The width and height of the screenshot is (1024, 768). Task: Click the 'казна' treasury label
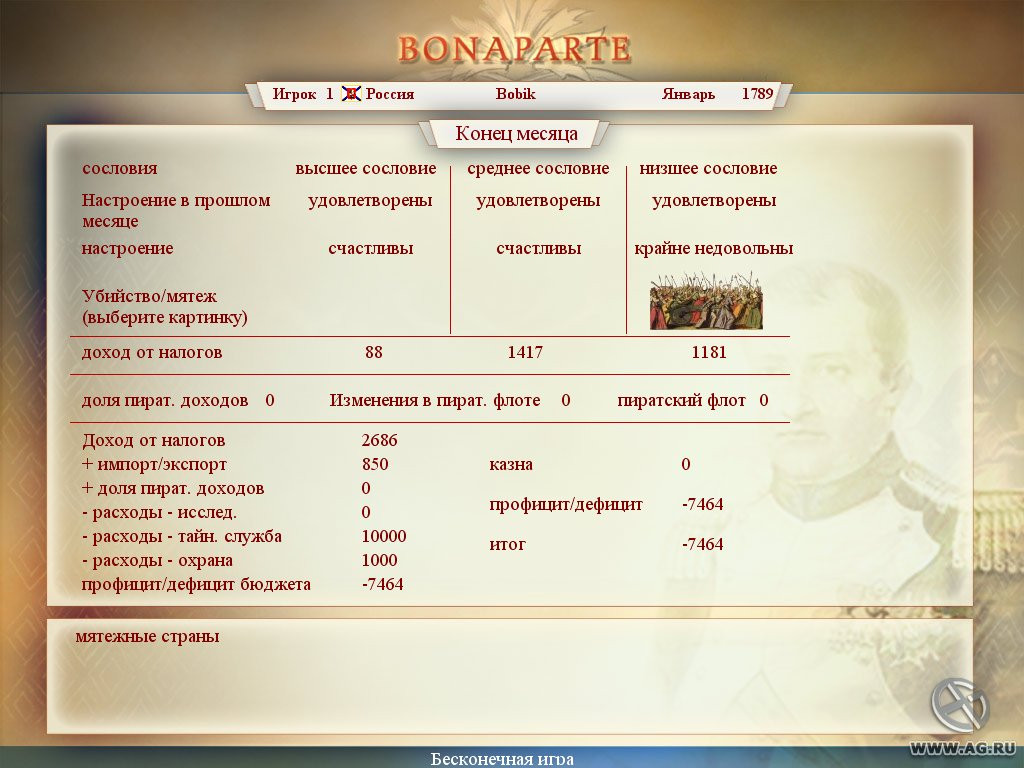point(511,465)
